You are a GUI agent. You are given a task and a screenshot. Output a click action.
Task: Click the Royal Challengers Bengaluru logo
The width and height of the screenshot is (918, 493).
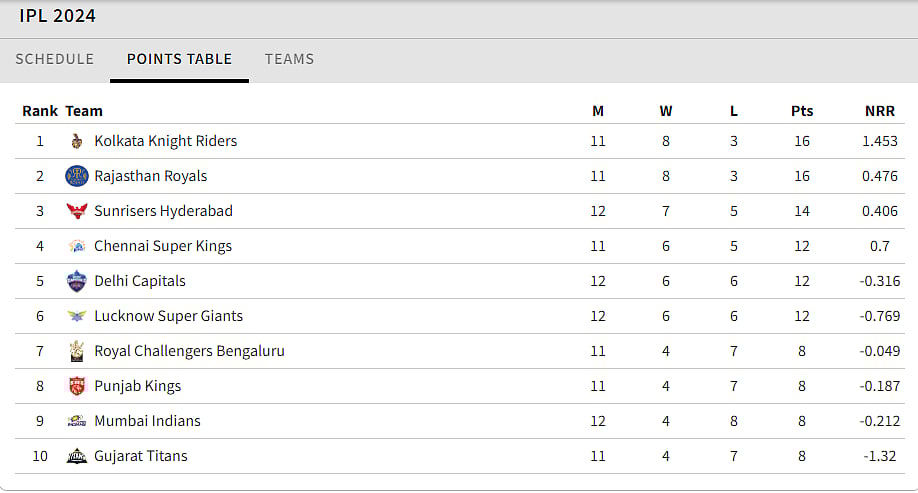tap(77, 351)
